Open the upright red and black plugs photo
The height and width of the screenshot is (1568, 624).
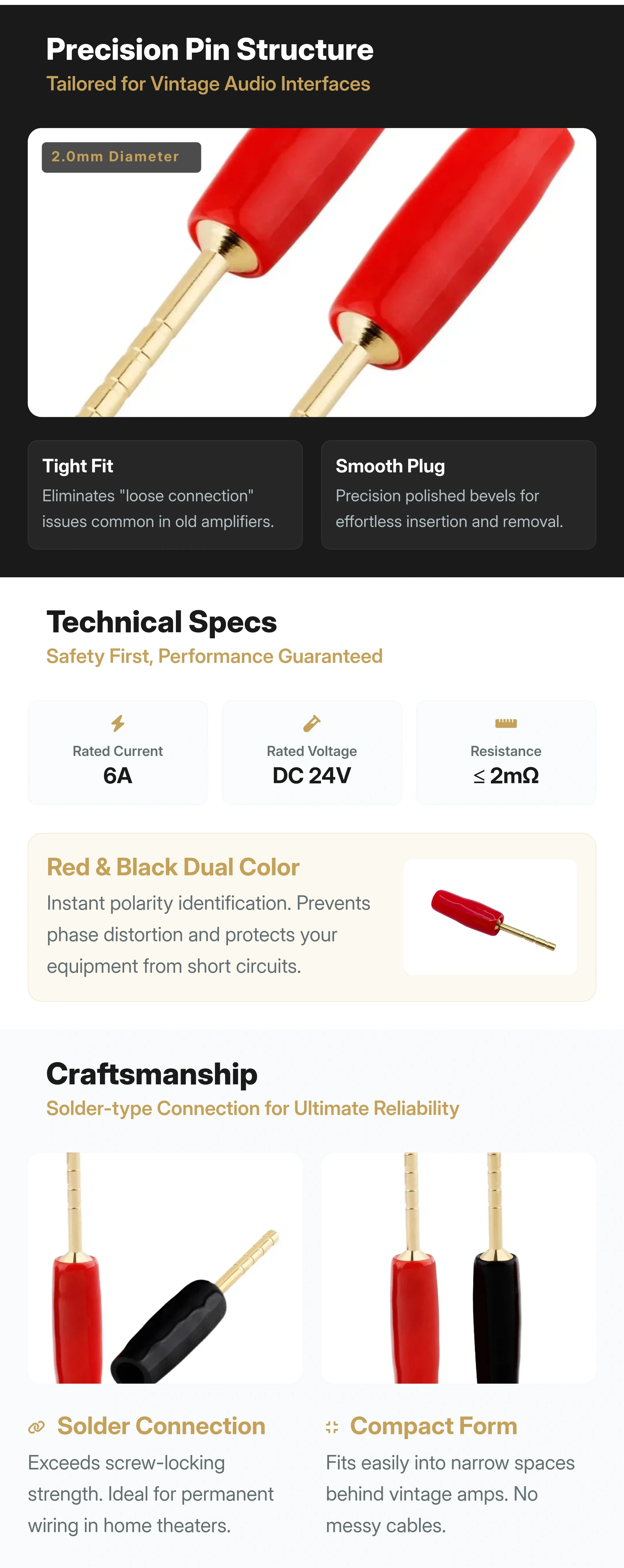458,1268
